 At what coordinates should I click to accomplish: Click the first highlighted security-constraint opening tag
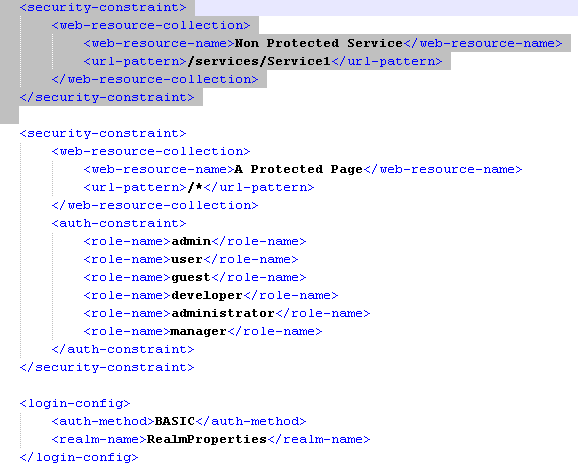tap(103, 7)
